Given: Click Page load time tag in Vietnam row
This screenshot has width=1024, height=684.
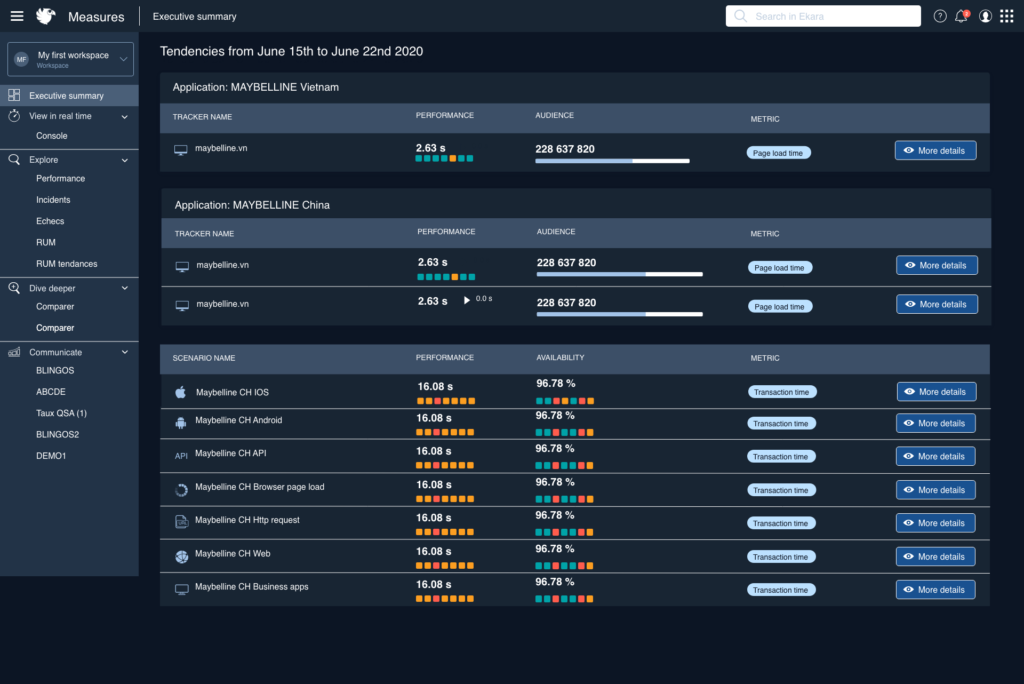Looking at the screenshot, I should [778, 153].
